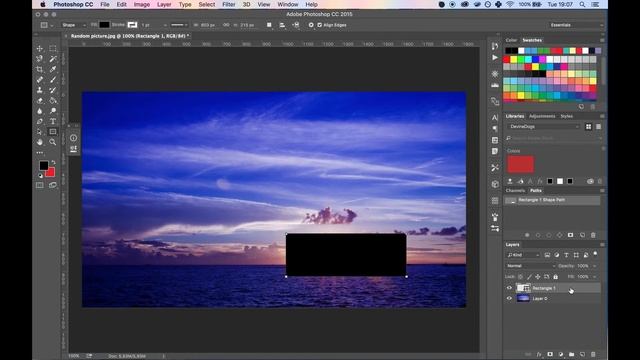
Task: Select the Rectangle shape tool
Action: [53, 132]
